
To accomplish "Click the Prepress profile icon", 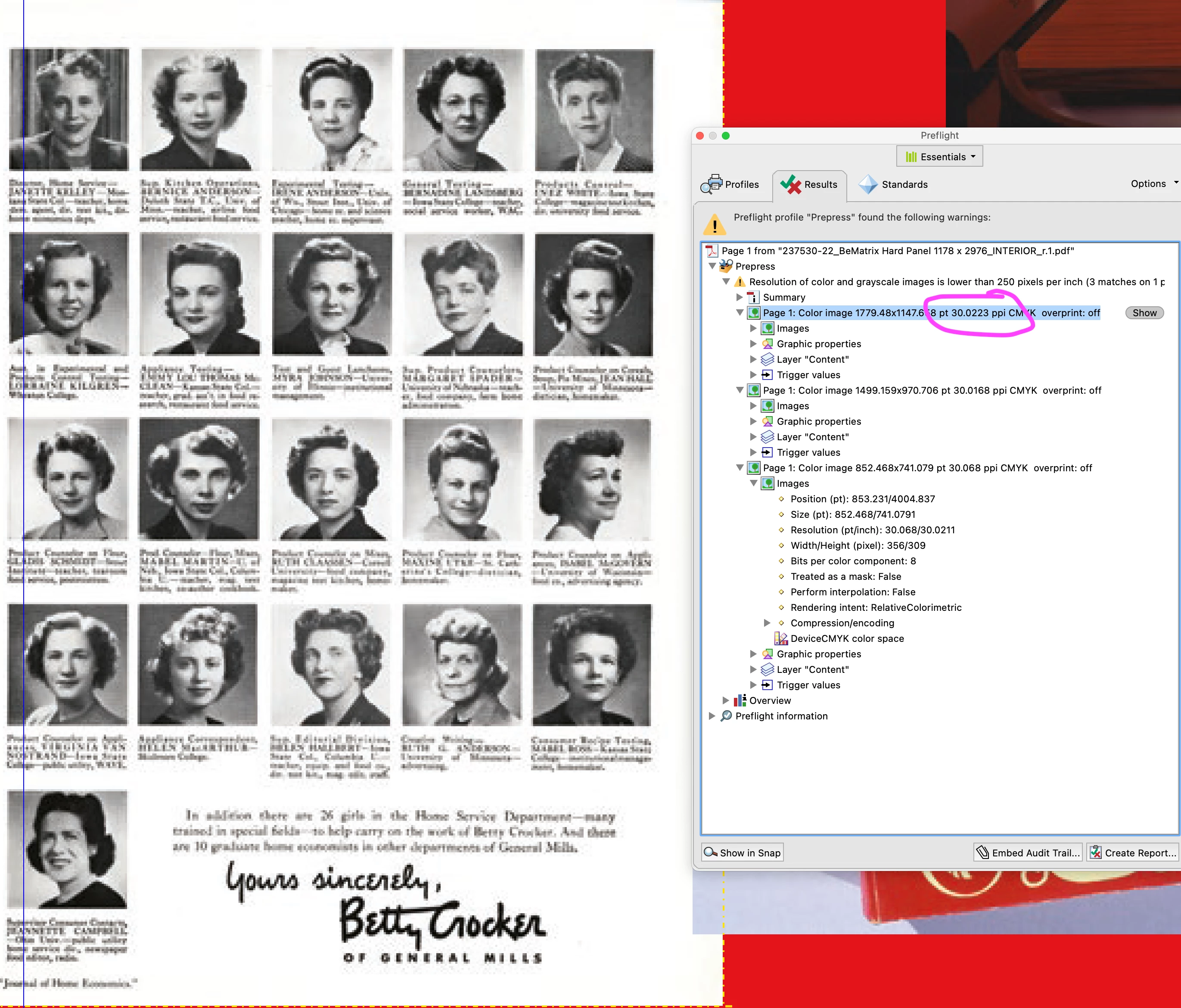I will pos(726,266).
